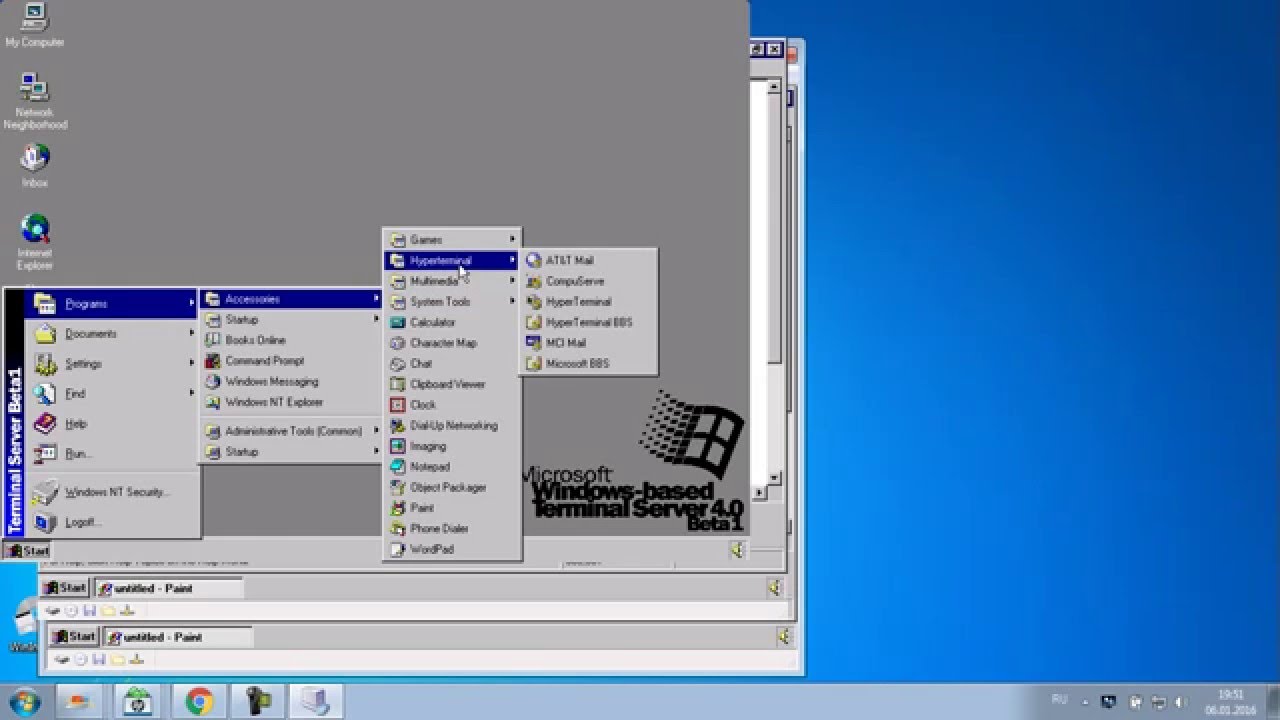Open Network Neighborhood desktop icon
This screenshot has width=1280, height=720.
click(x=34, y=101)
